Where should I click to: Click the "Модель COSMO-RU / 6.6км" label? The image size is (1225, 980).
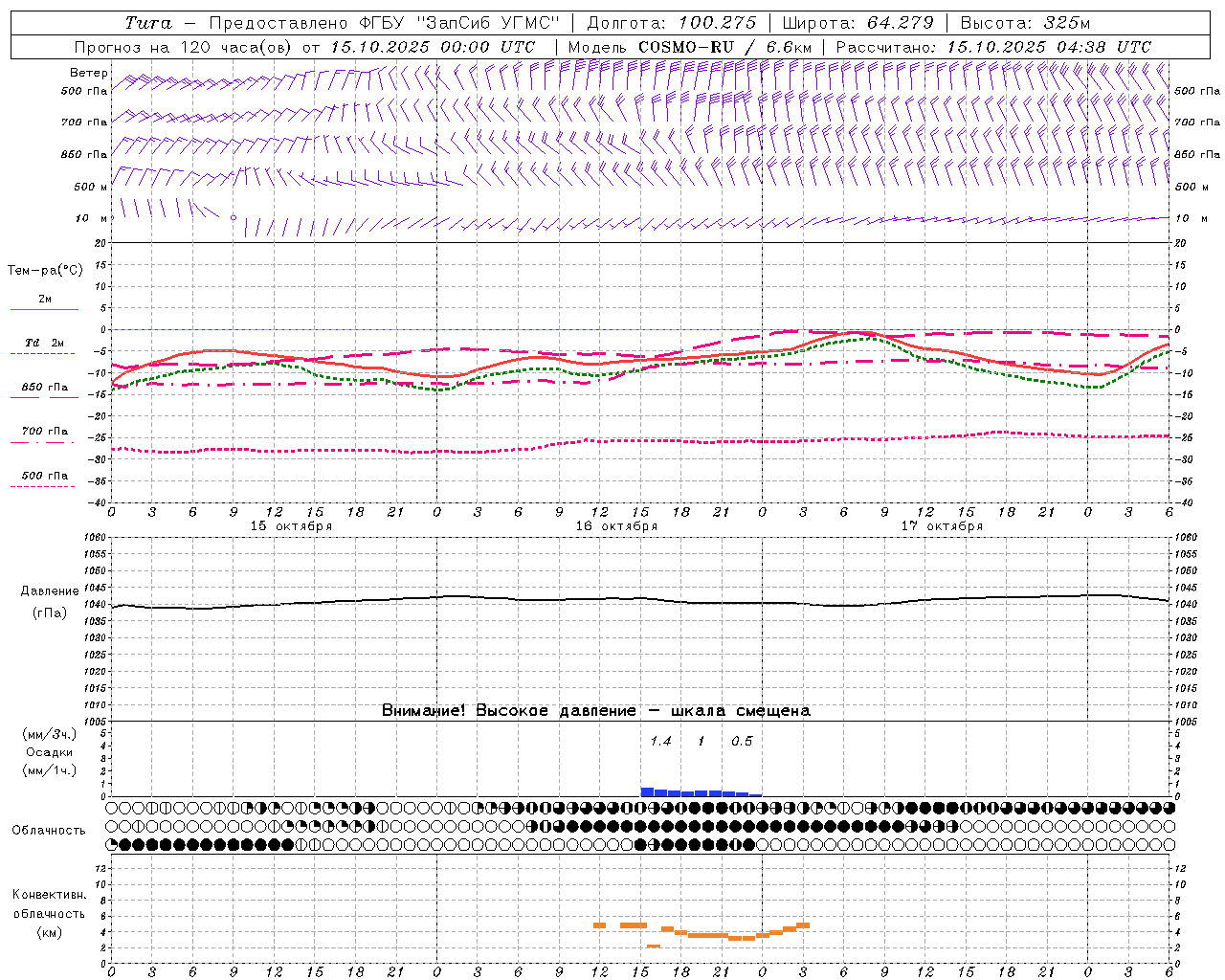coord(689,47)
